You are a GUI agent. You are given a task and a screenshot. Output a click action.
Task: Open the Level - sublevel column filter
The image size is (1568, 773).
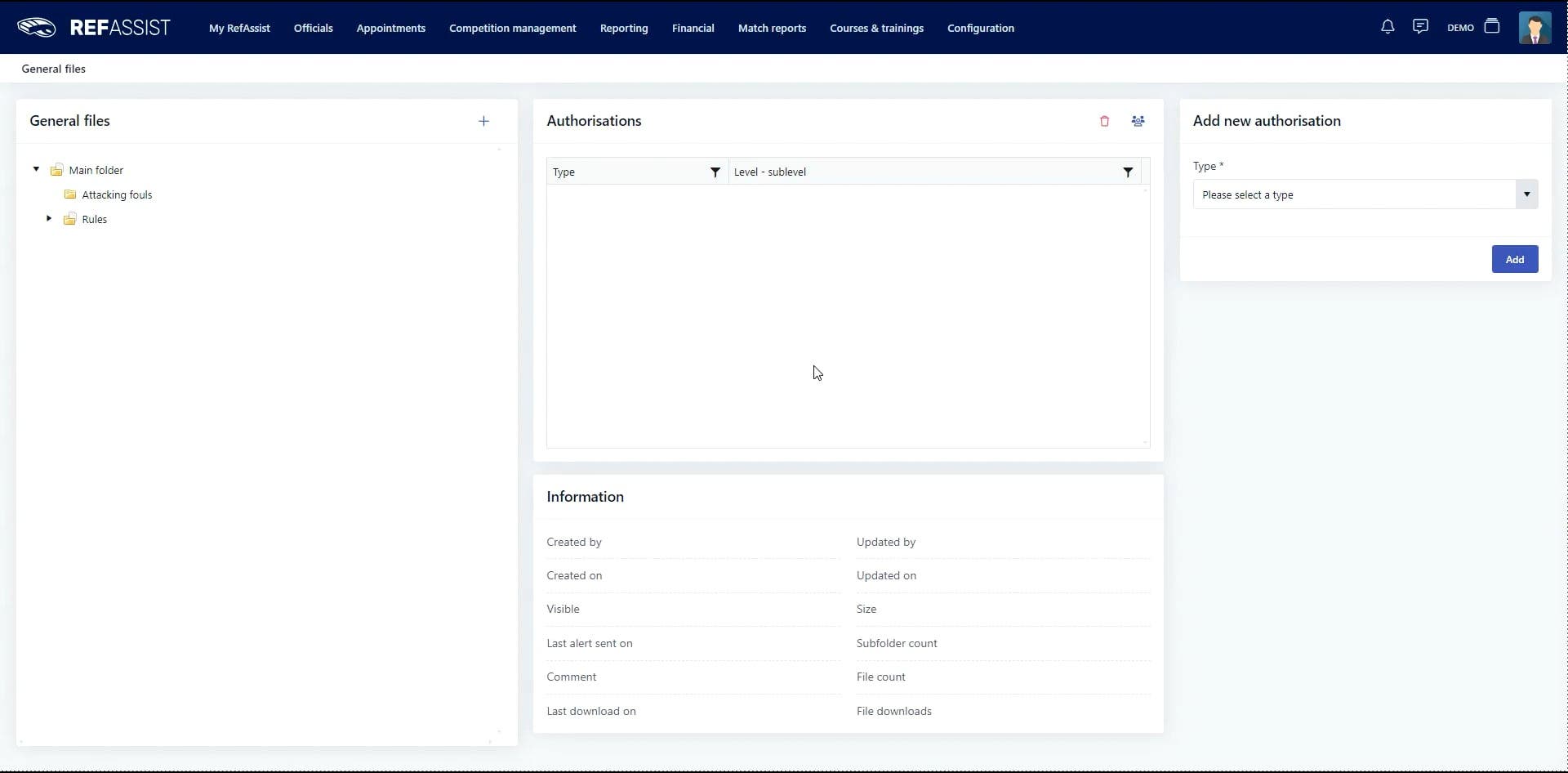coord(1127,172)
